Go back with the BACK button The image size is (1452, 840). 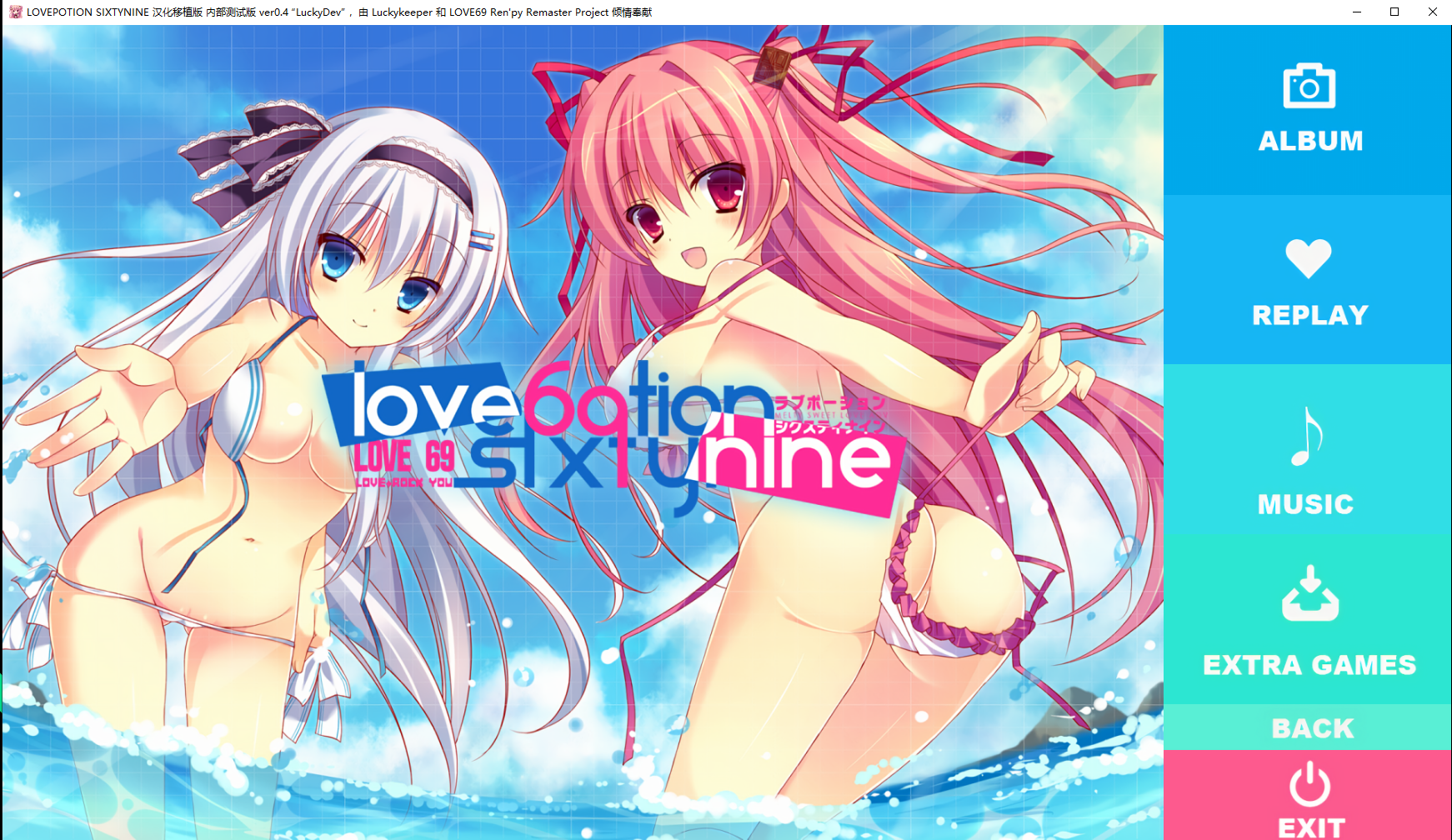pyautogui.click(x=1308, y=727)
